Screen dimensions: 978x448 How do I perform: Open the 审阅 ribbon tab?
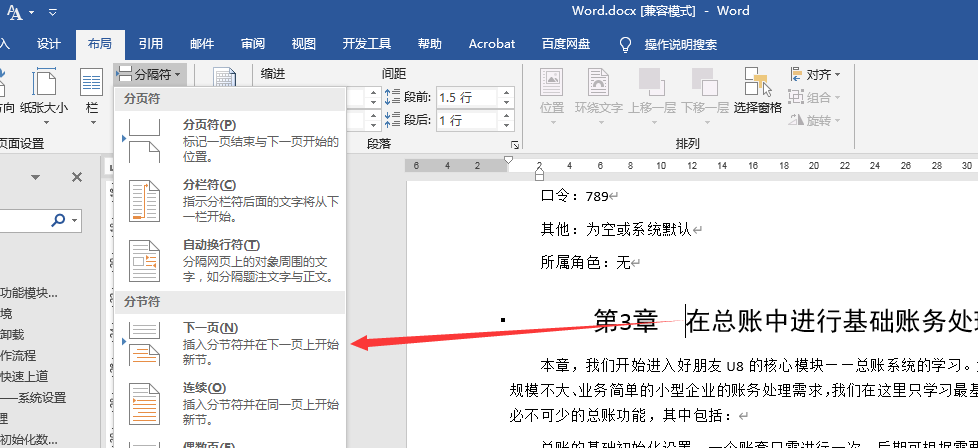(253, 44)
